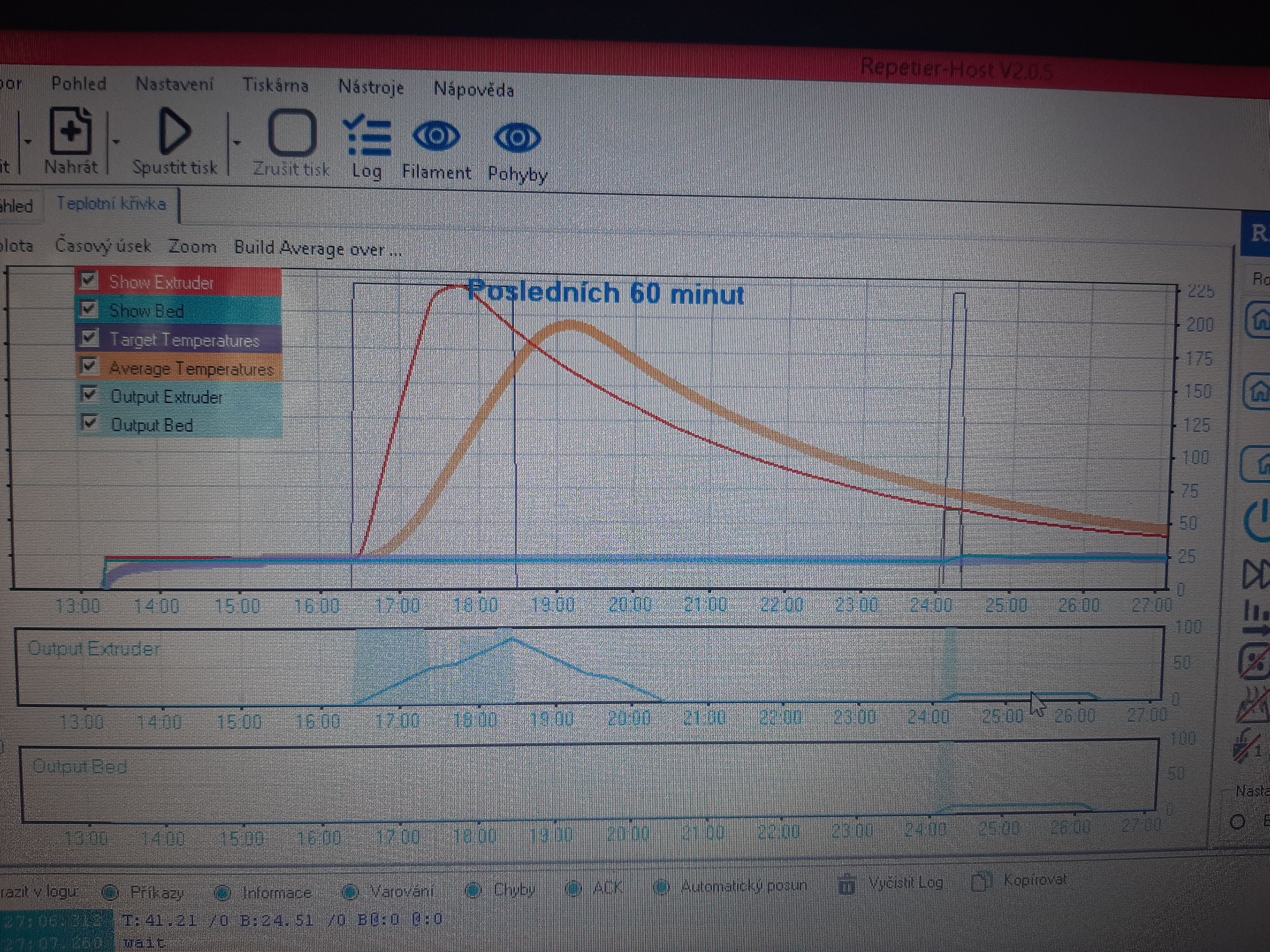This screenshot has height=952, width=1270.
Task: Uncheck the Show Extruder checkbox
Action: click(89, 280)
